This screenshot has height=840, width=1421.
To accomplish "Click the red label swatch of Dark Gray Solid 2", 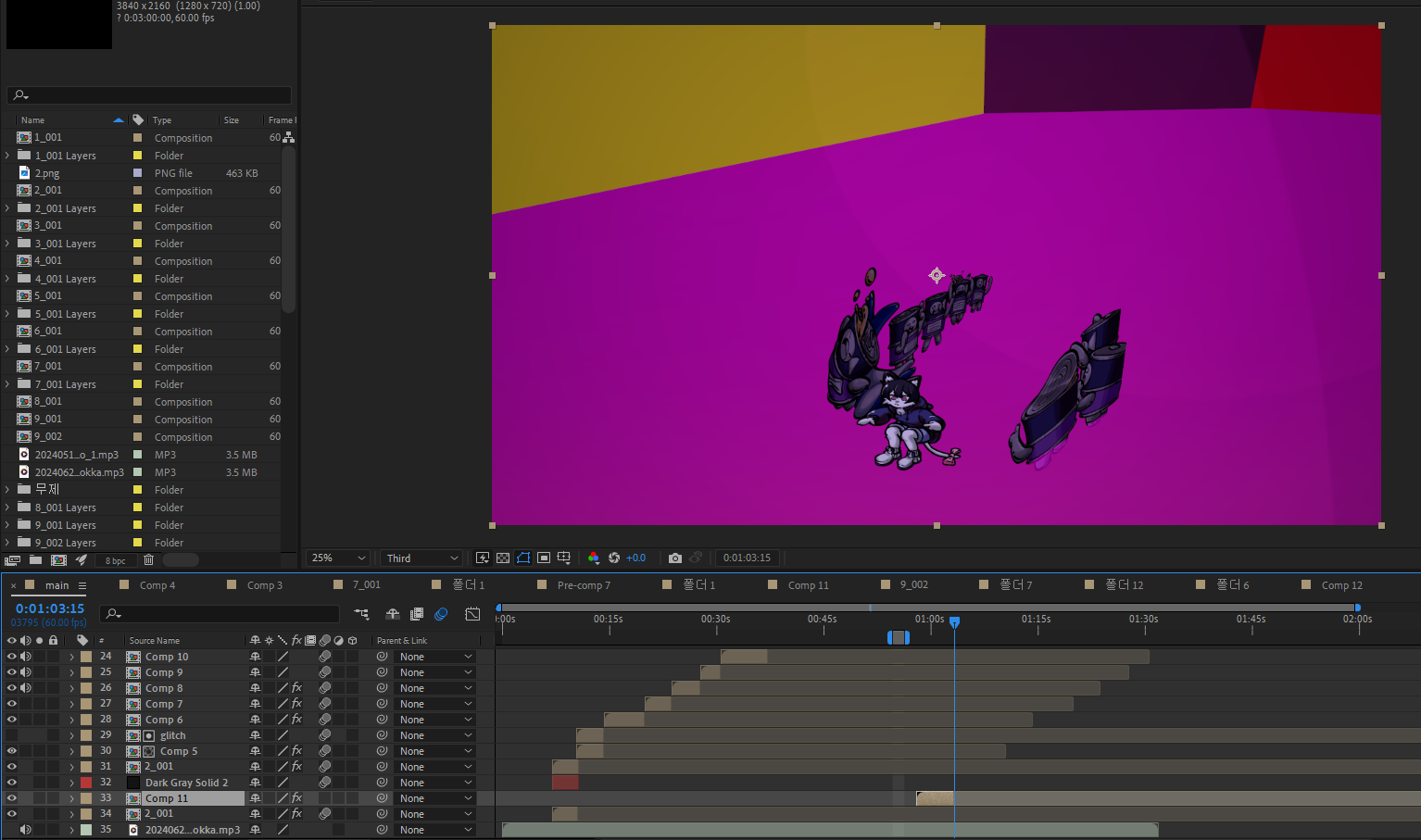I will (86, 783).
